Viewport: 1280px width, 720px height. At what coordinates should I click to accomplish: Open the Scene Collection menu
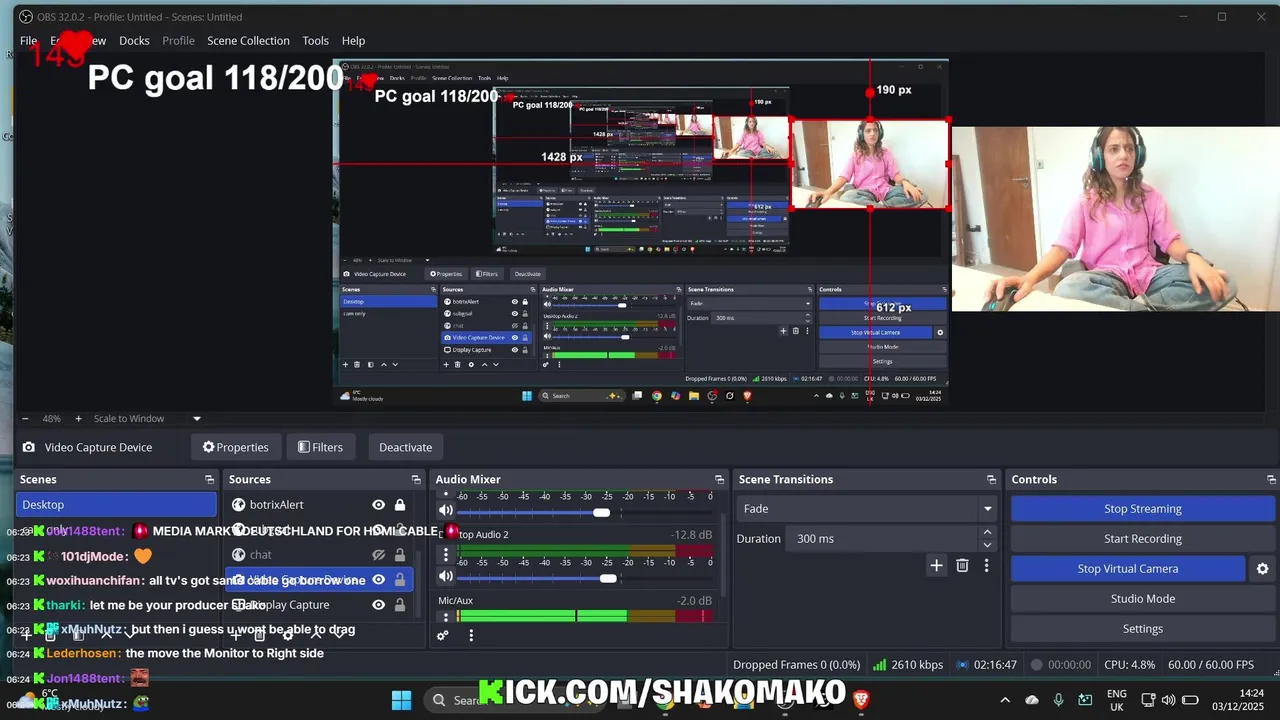pos(248,41)
